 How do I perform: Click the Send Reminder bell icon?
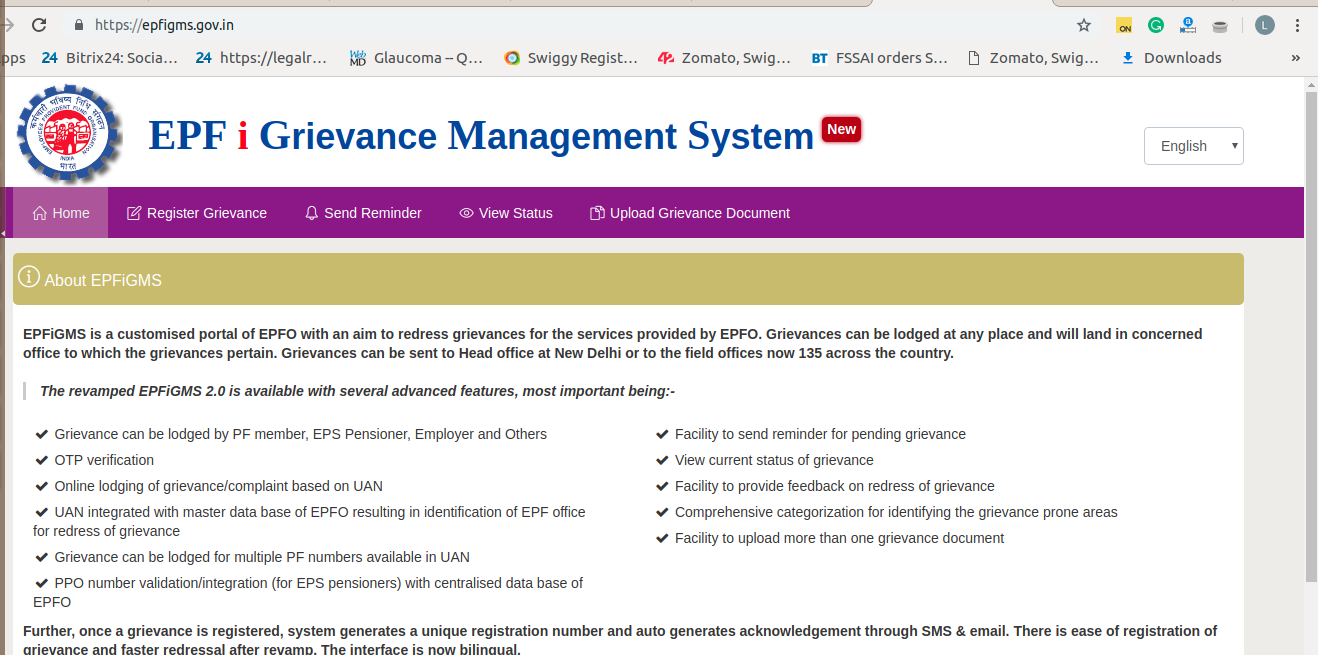pyautogui.click(x=310, y=212)
